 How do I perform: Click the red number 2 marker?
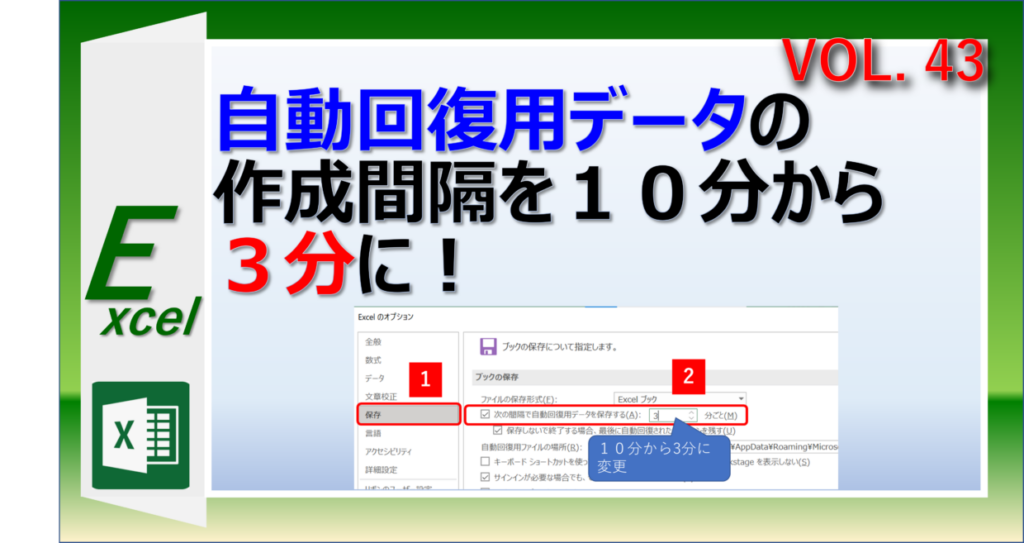[x=688, y=376]
